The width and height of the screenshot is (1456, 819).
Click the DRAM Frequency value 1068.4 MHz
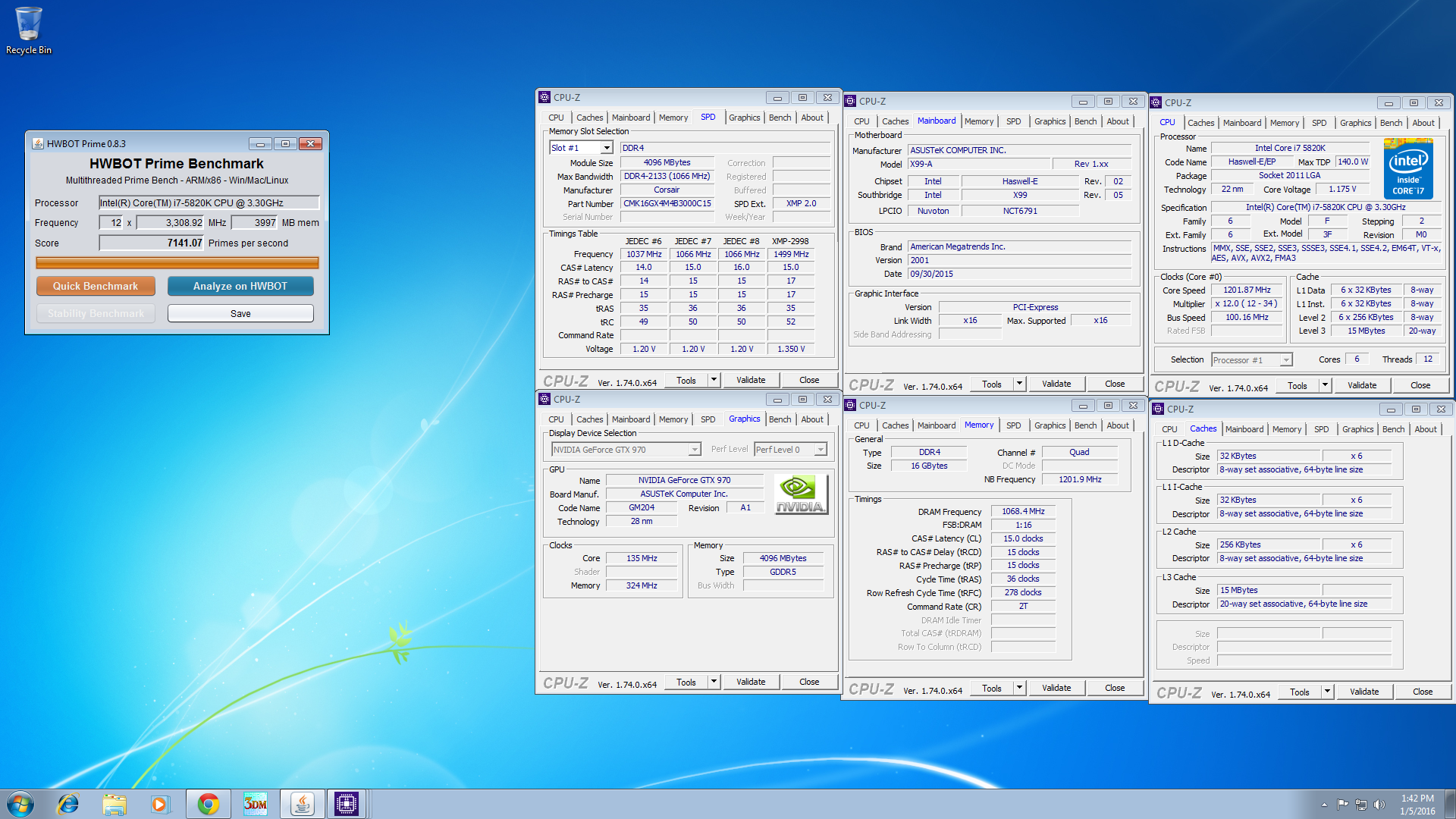click(x=1023, y=511)
